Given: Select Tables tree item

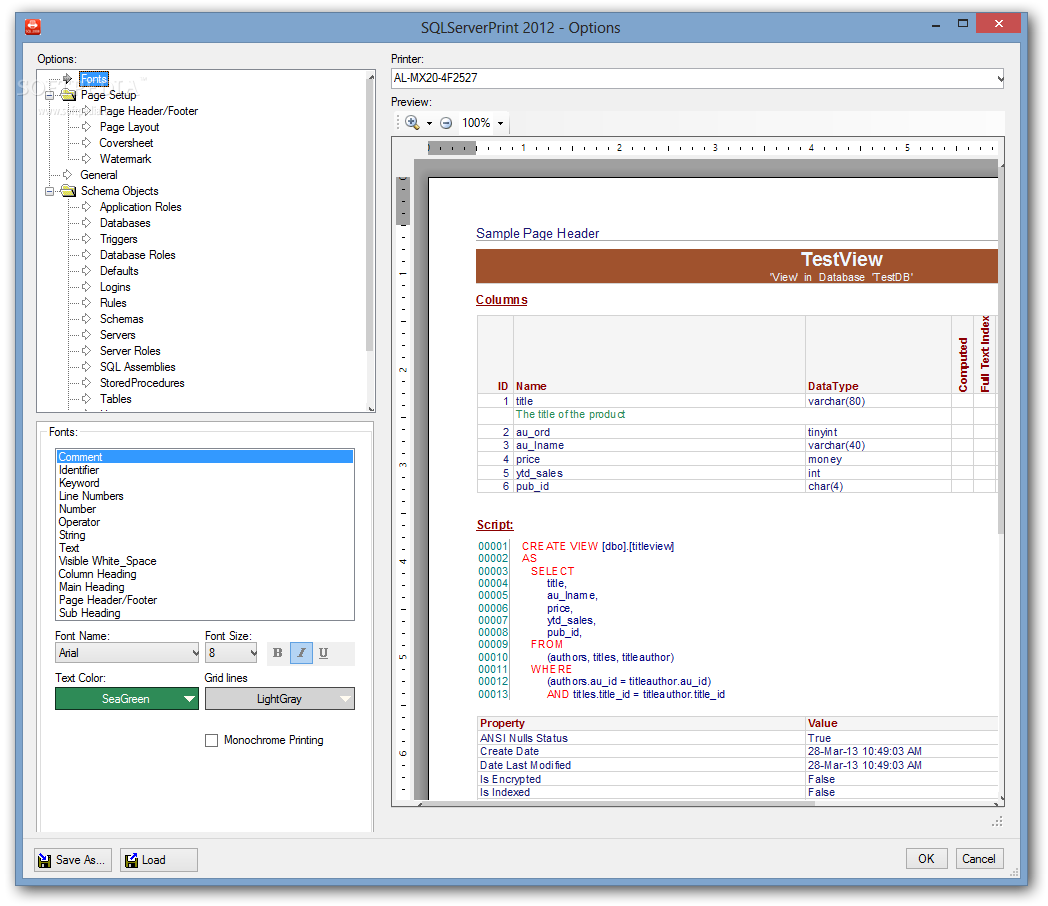Looking at the screenshot, I should tap(116, 400).
